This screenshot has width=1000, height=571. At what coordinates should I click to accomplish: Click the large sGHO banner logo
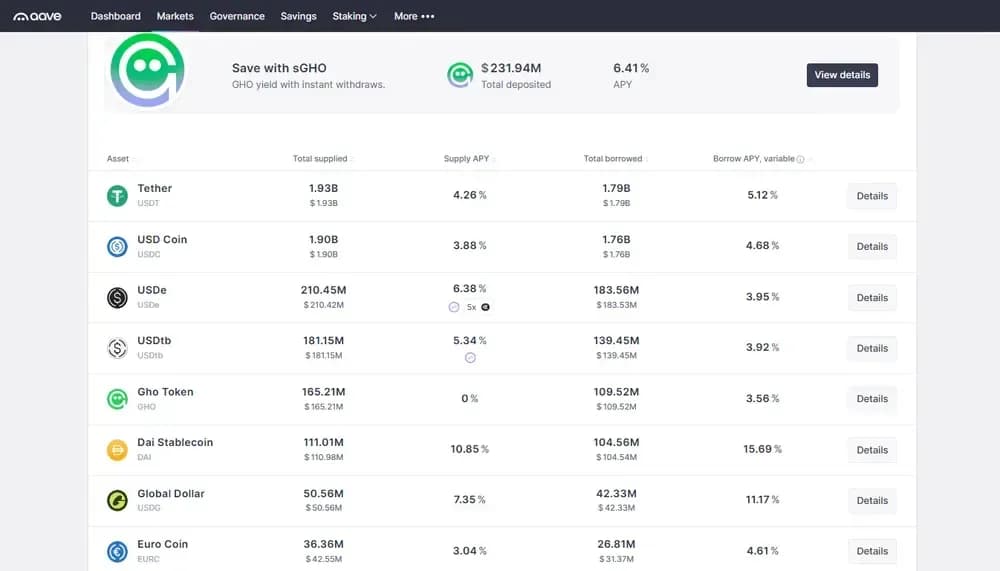coord(147,69)
